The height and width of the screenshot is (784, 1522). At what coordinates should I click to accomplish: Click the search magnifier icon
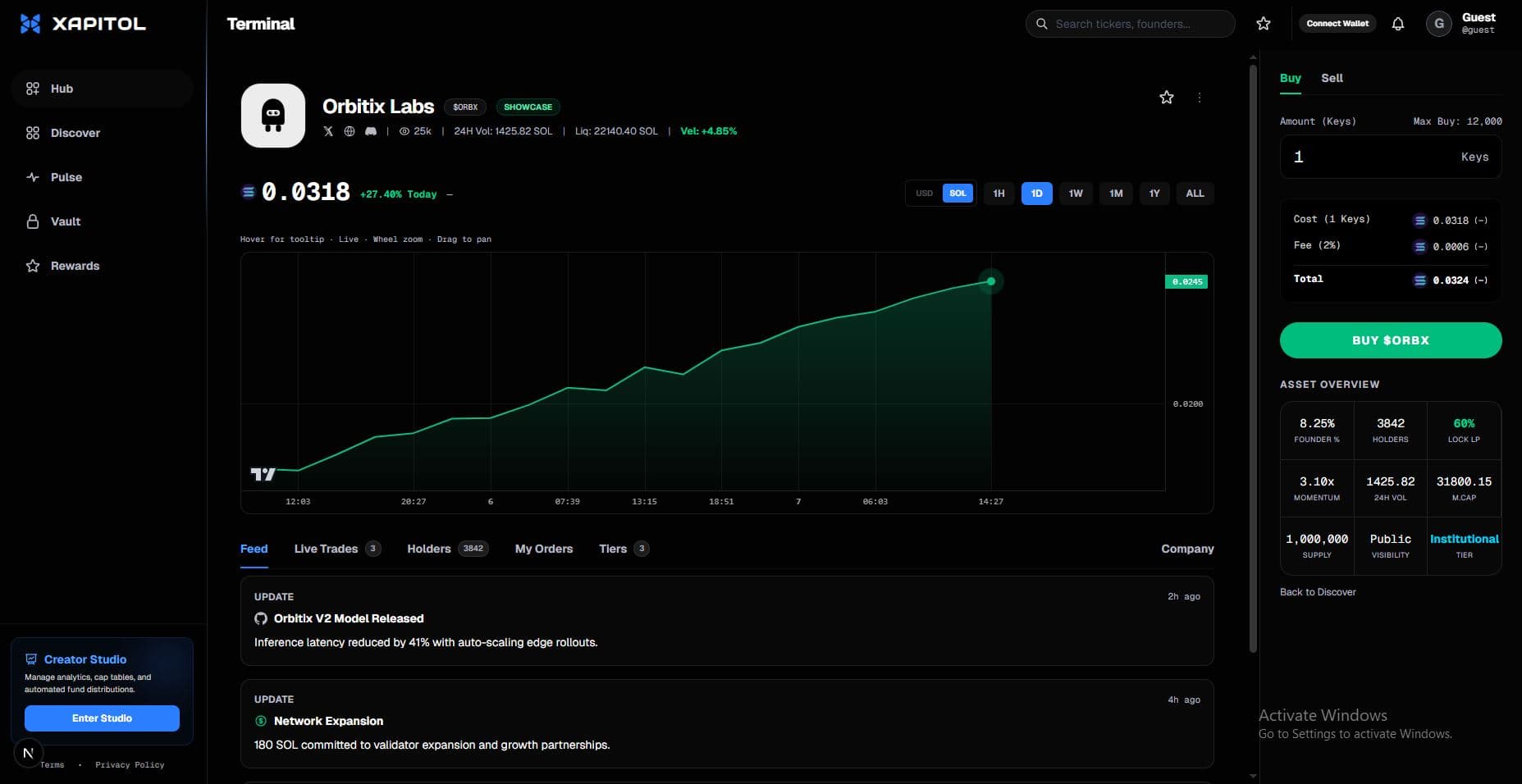(1042, 24)
